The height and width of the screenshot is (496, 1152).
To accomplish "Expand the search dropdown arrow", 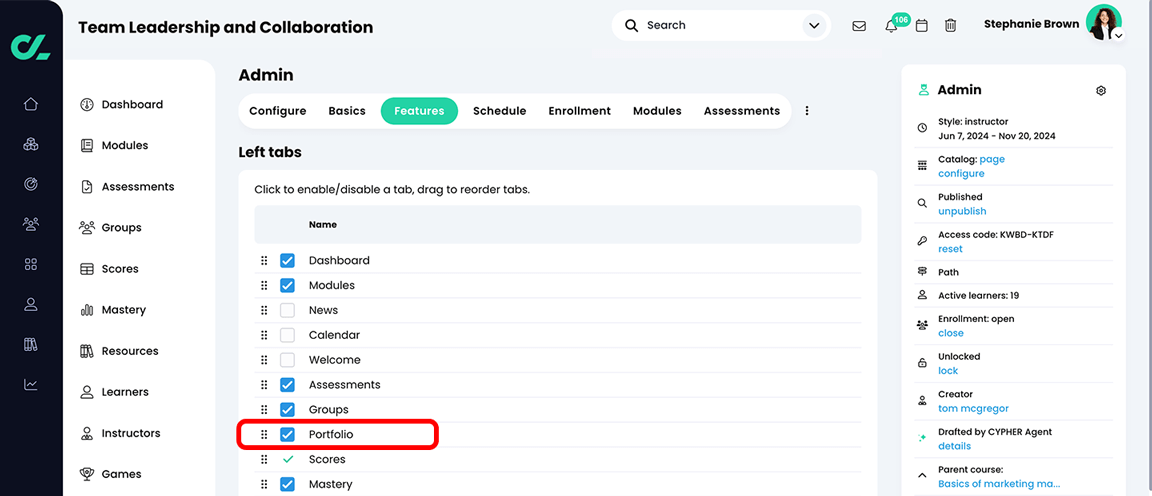I will click(x=814, y=26).
